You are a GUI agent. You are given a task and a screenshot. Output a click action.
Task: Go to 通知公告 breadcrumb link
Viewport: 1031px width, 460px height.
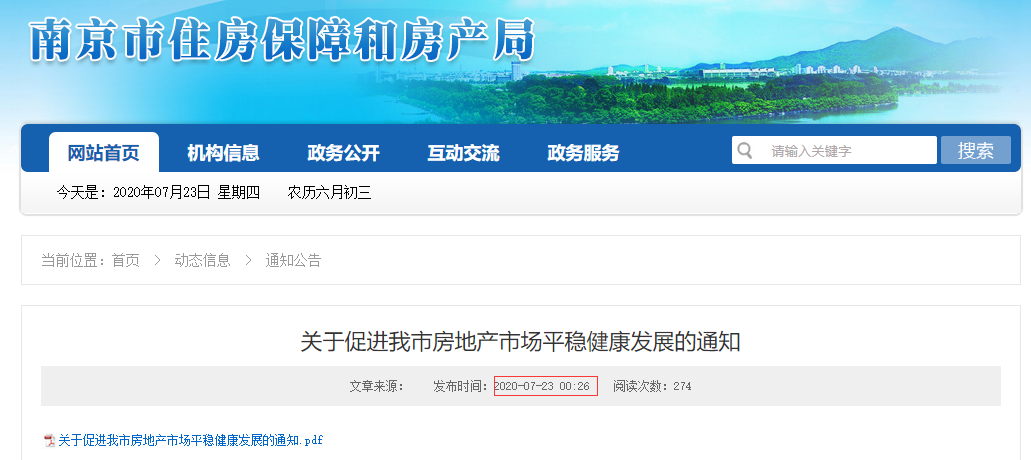tap(293, 260)
